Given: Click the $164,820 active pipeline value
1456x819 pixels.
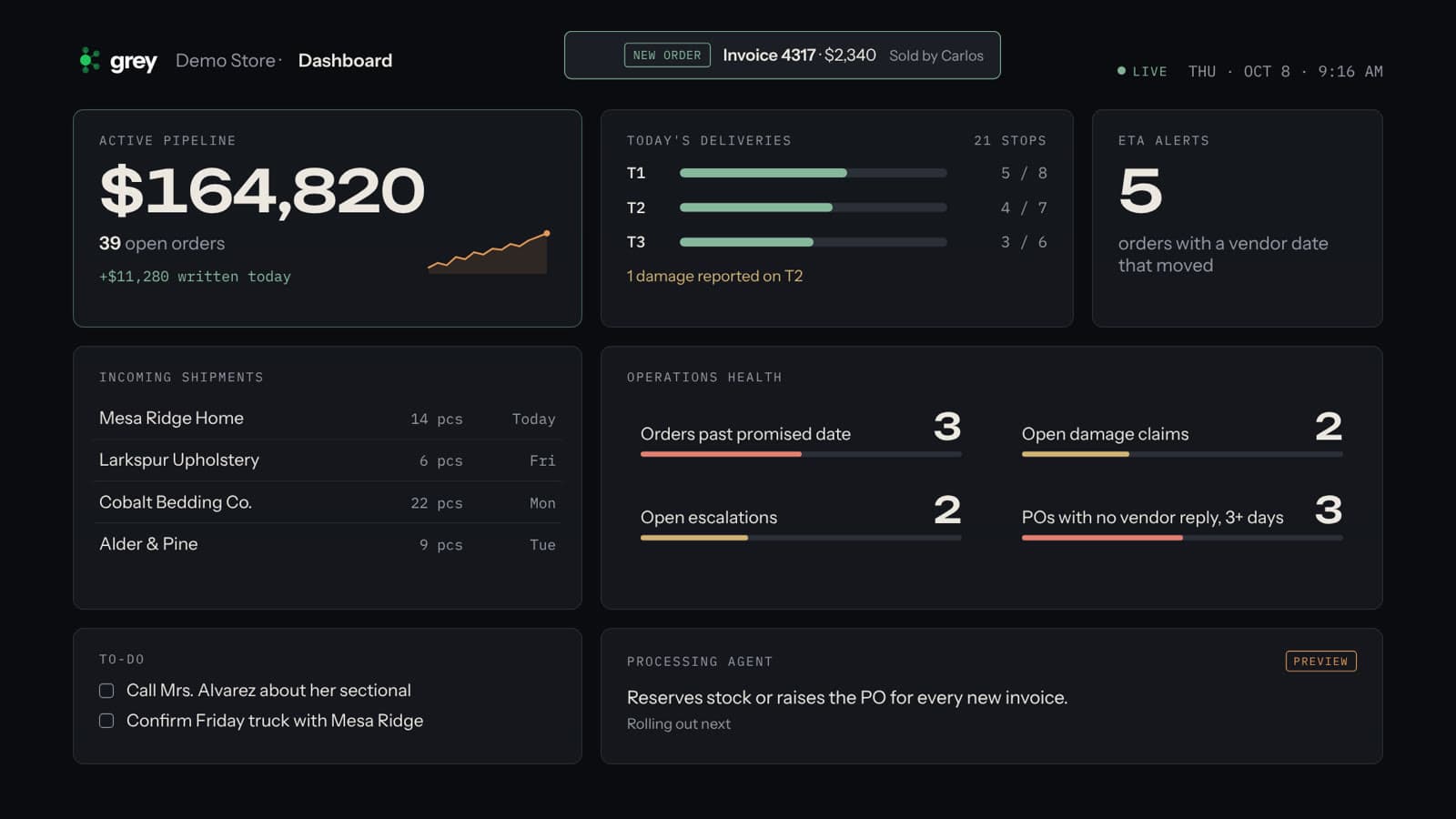Looking at the screenshot, I should pos(262,191).
